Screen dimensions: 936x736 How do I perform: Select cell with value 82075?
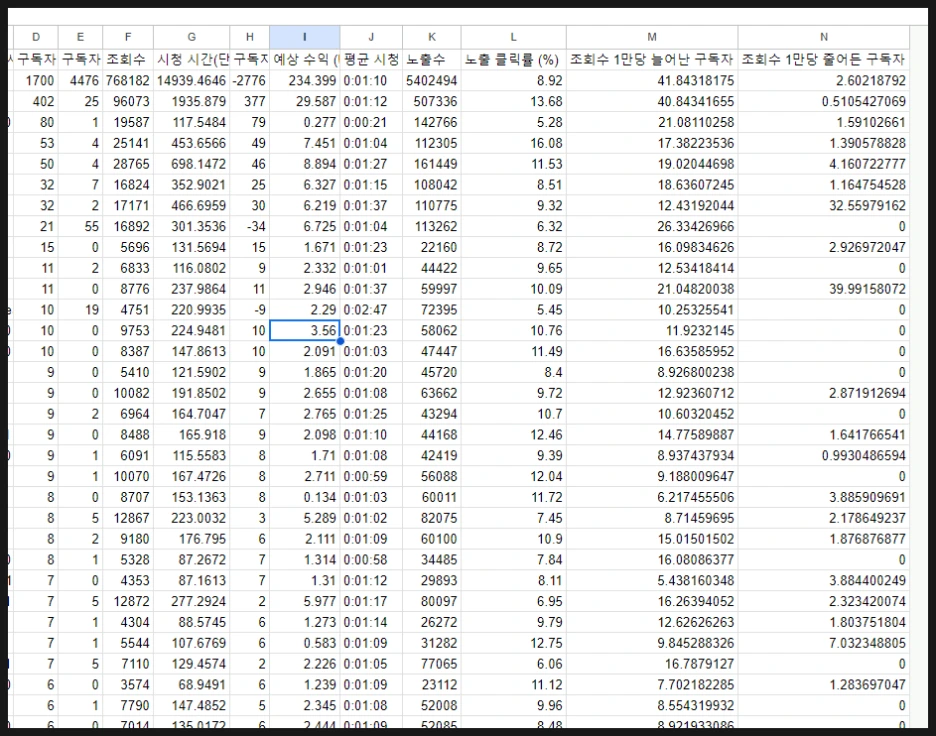click(x=432, y=518)
